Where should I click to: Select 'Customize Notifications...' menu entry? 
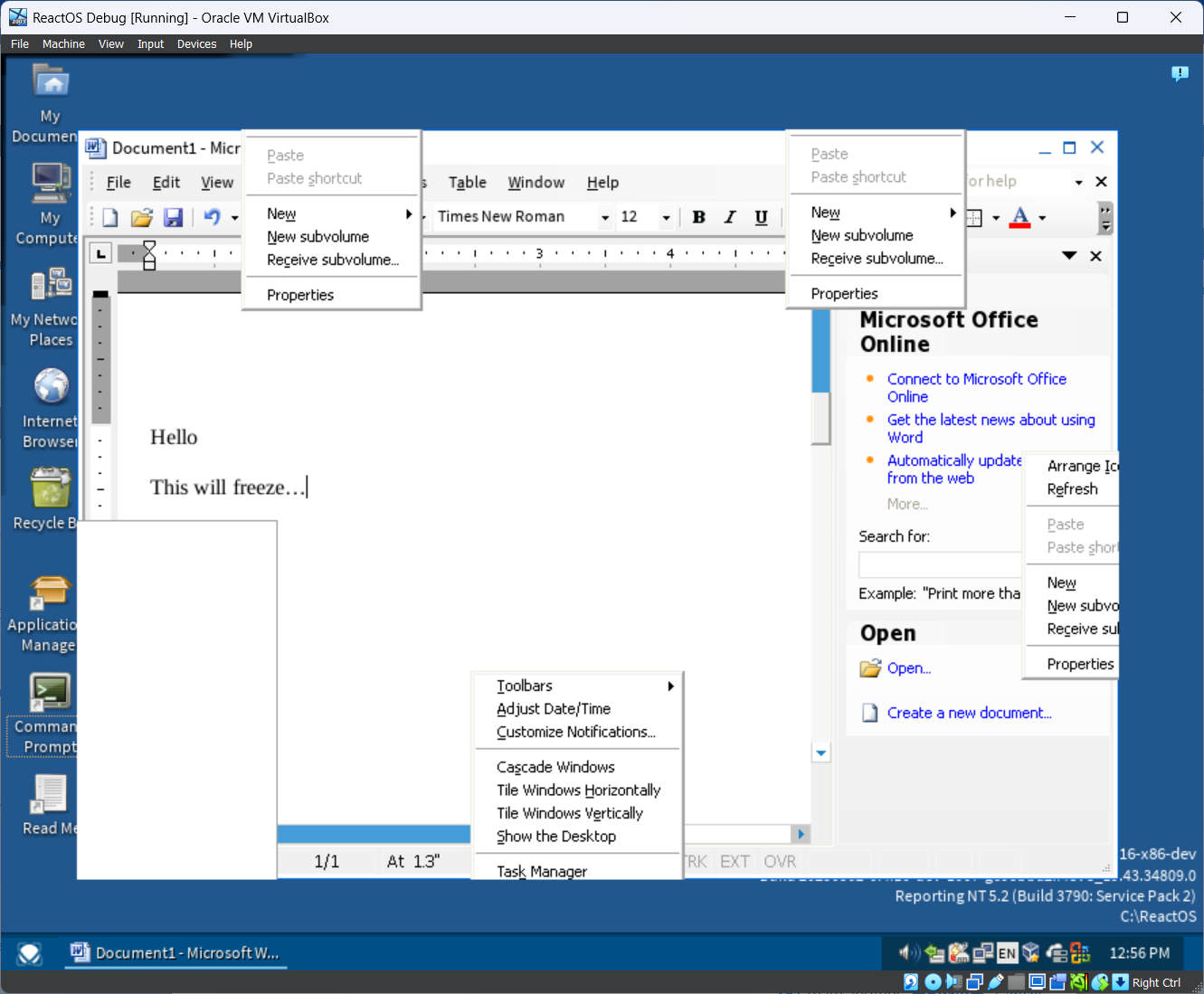coord(577,732)
